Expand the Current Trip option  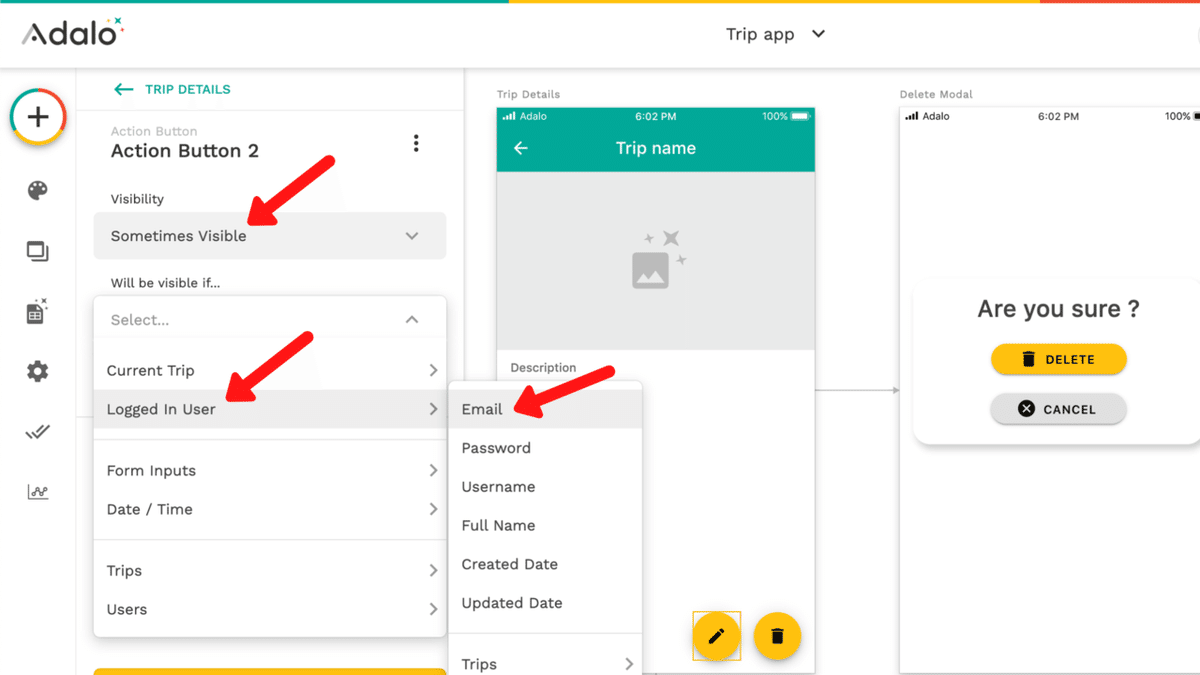click(270, 370)
